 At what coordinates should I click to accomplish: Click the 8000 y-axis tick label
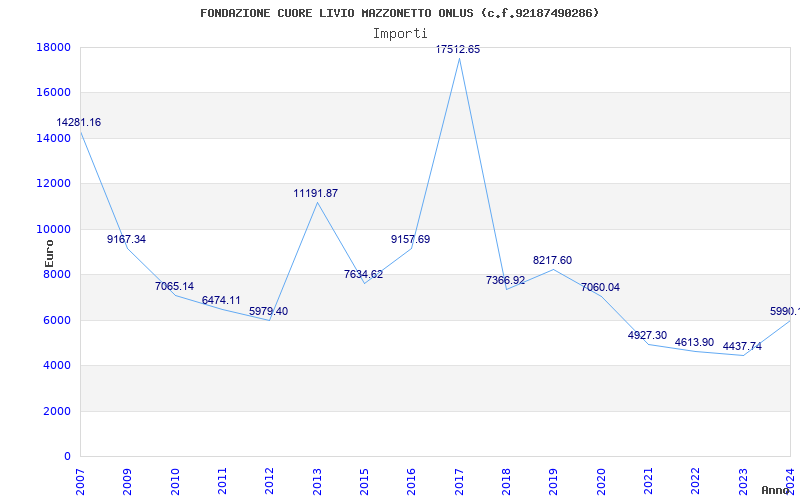point(57,274)
